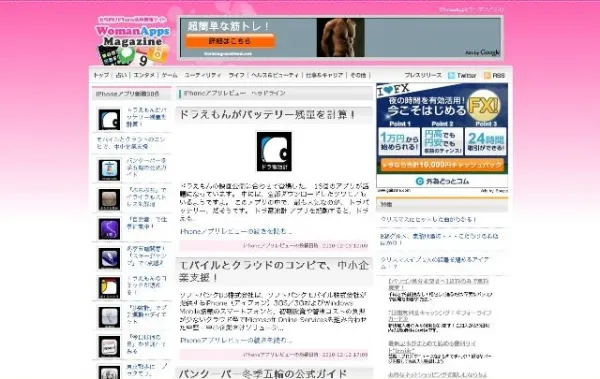Image resolution: width=600 pixels, height=379 pixels.
Task: Open the ゲーム category
Action: tap(169, 75)
